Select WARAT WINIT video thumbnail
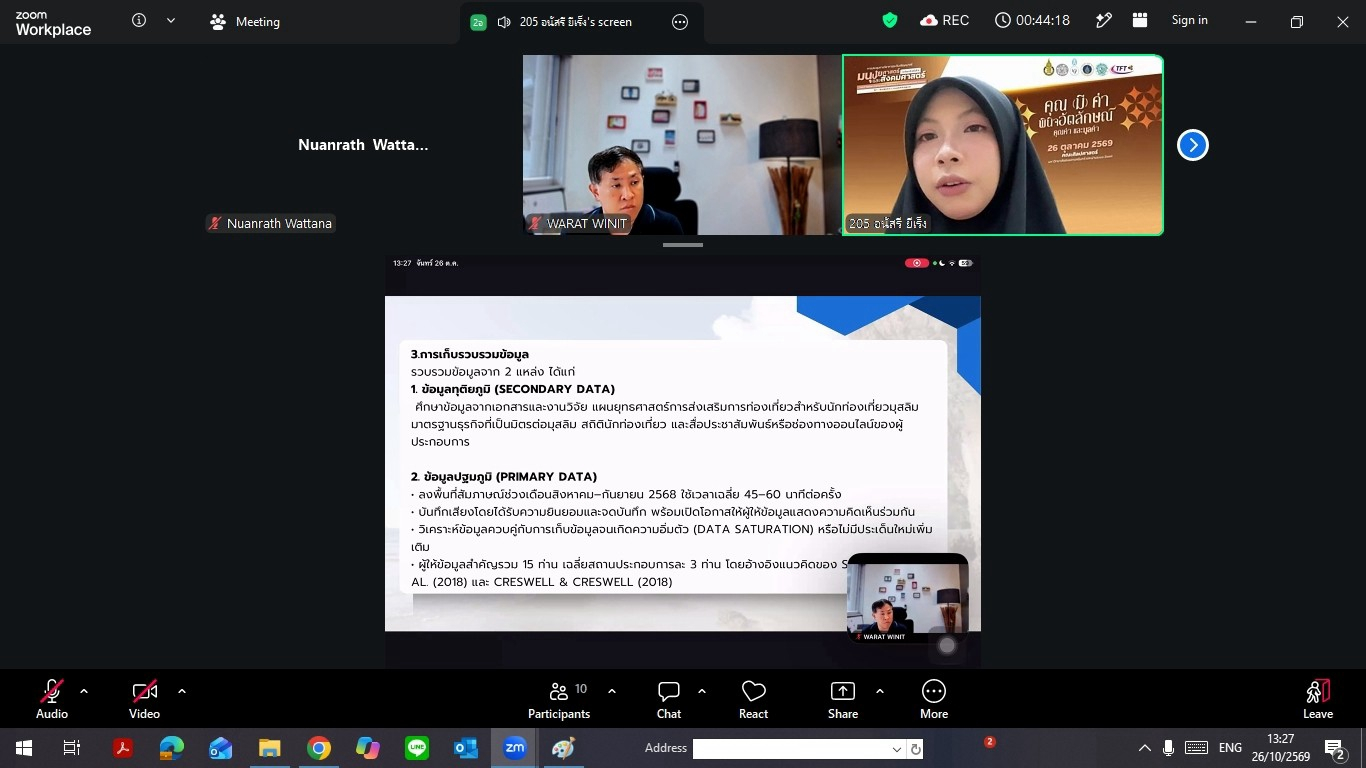Image resolution: width=1366 pixels, height=768 pixels. click(683, 145)
